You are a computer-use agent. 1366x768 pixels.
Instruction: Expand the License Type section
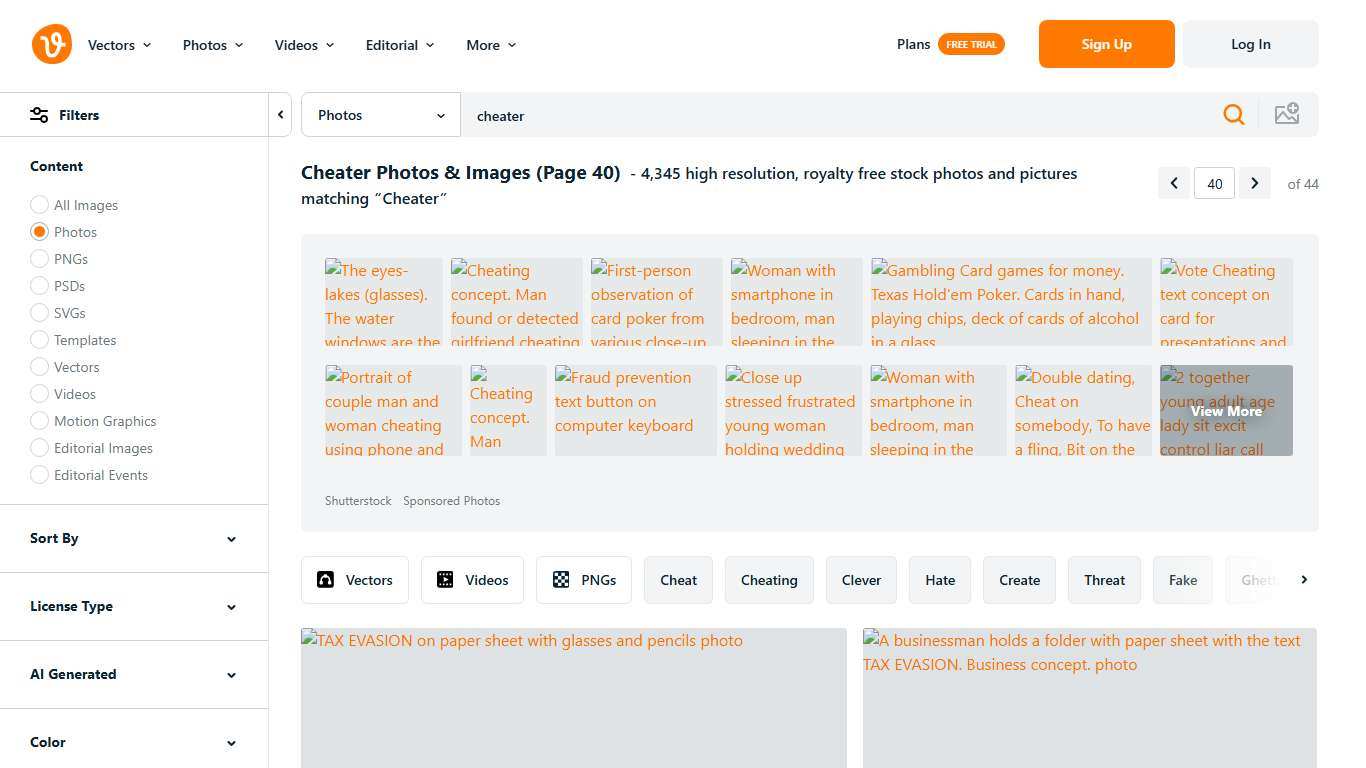(x=135, y=606)
